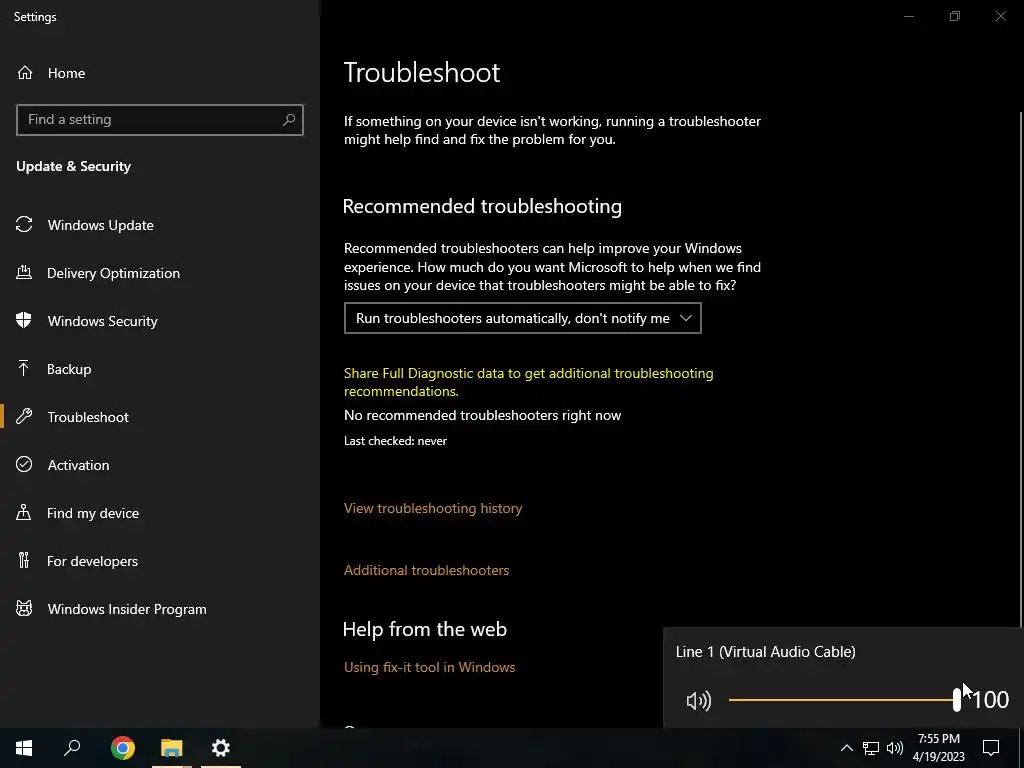Launch Google Chrome from the taskbar
This screenshot has height=768, width=1024.
coord(123,748)
